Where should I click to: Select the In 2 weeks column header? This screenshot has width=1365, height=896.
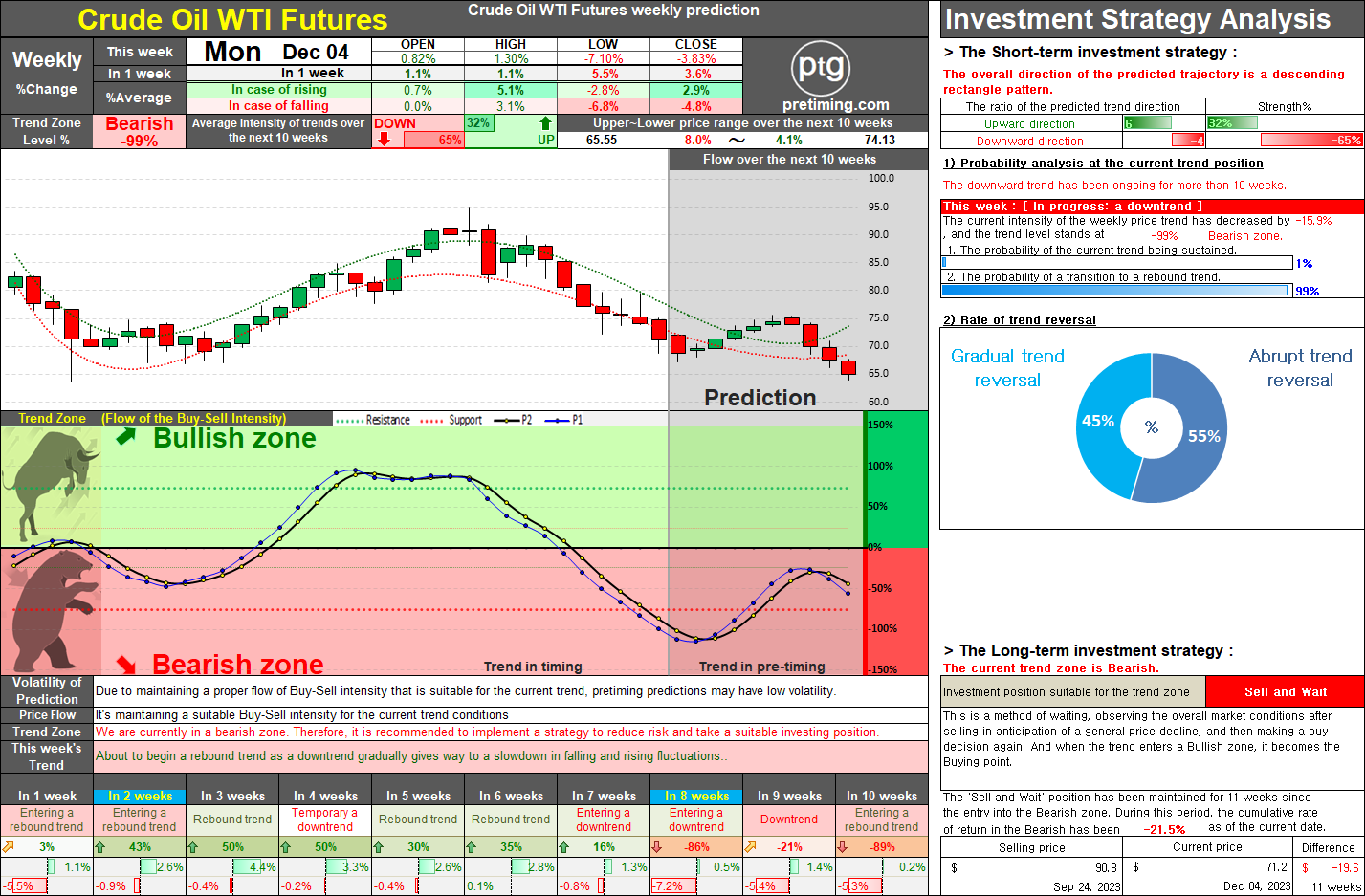pos(140,796)
